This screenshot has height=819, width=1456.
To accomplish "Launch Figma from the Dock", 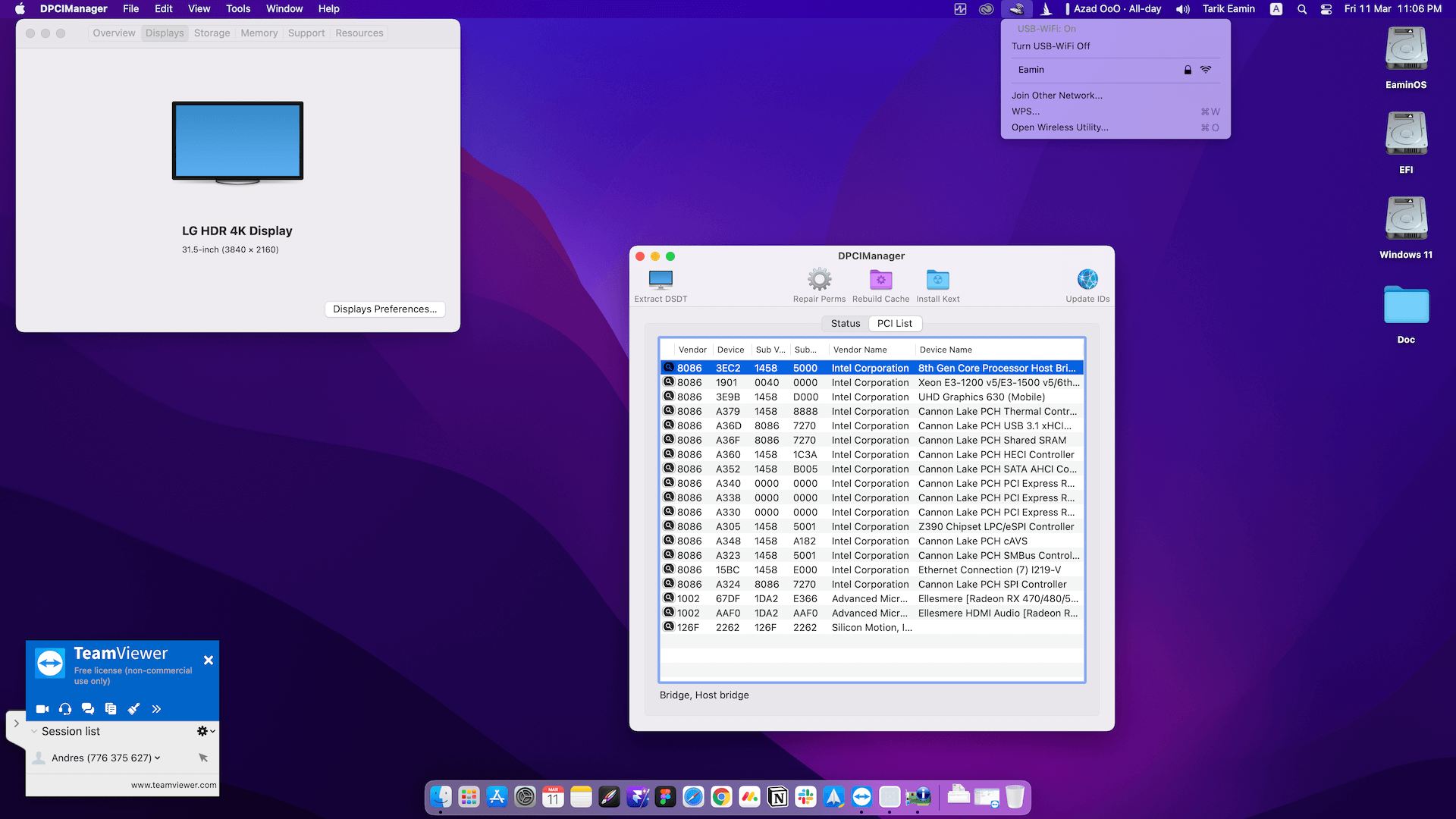I will [665, 797].
